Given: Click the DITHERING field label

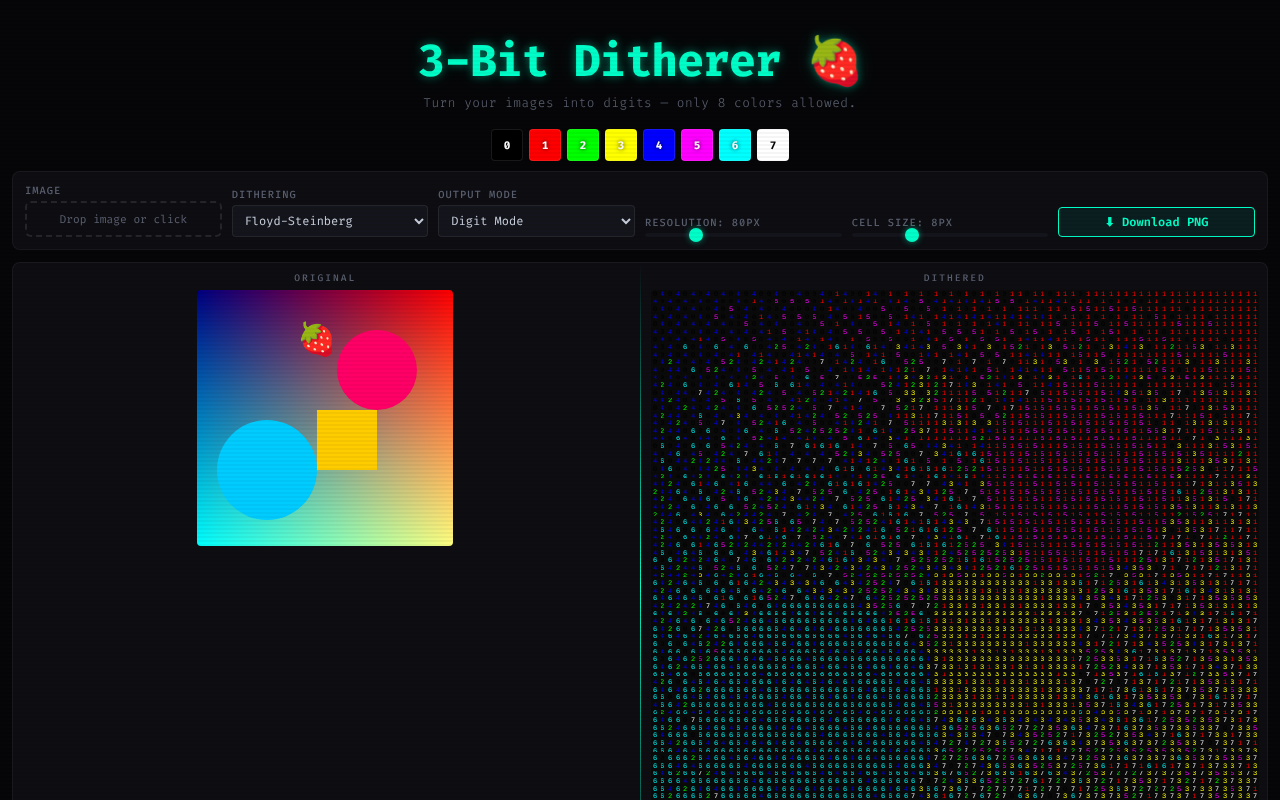Looking at the screenshot, I should 264,195.
